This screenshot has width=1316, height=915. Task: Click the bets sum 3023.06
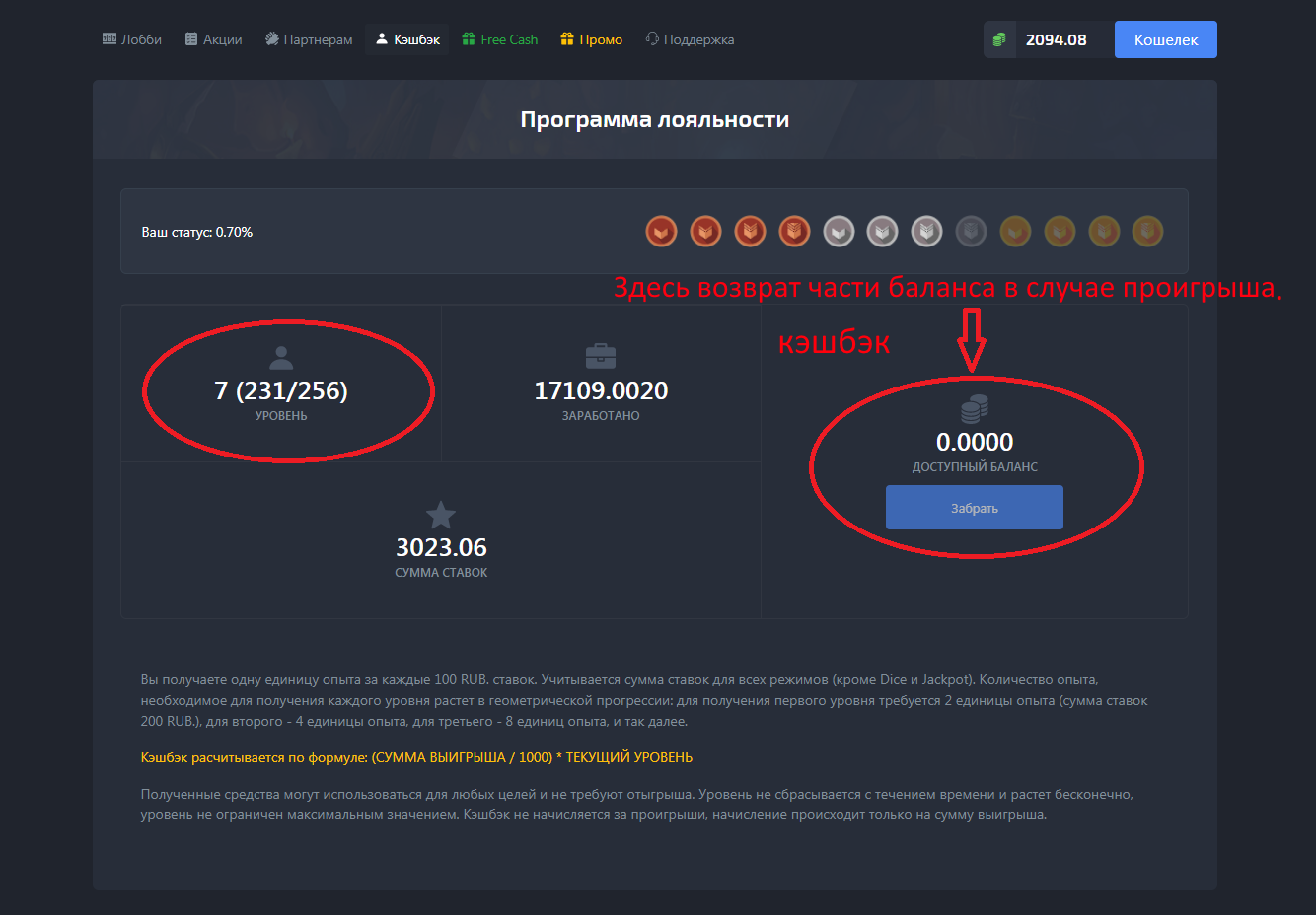coord(441,547)
